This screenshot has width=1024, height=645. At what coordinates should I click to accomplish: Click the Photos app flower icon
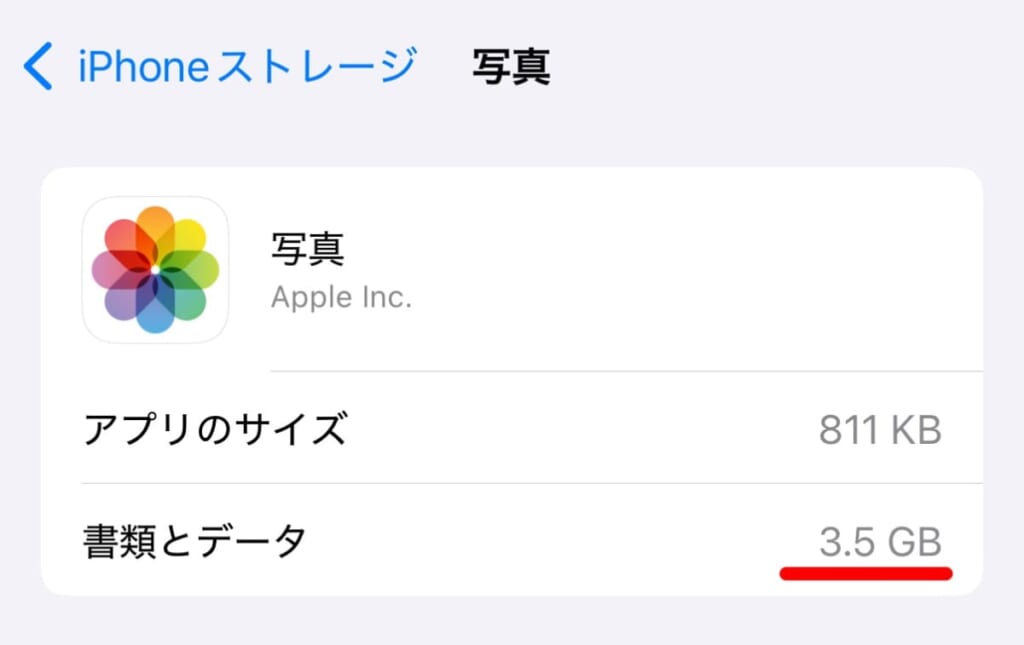pos(155,270)
